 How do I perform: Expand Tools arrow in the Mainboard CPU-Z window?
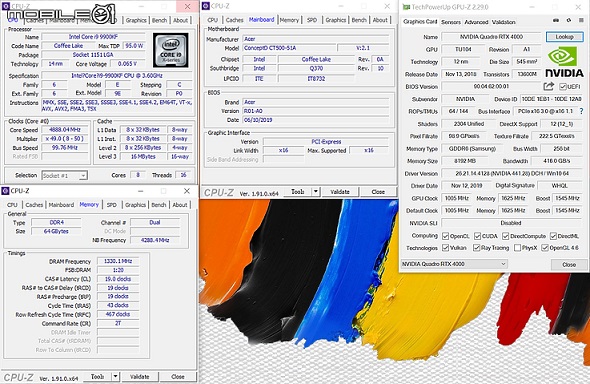316,192
